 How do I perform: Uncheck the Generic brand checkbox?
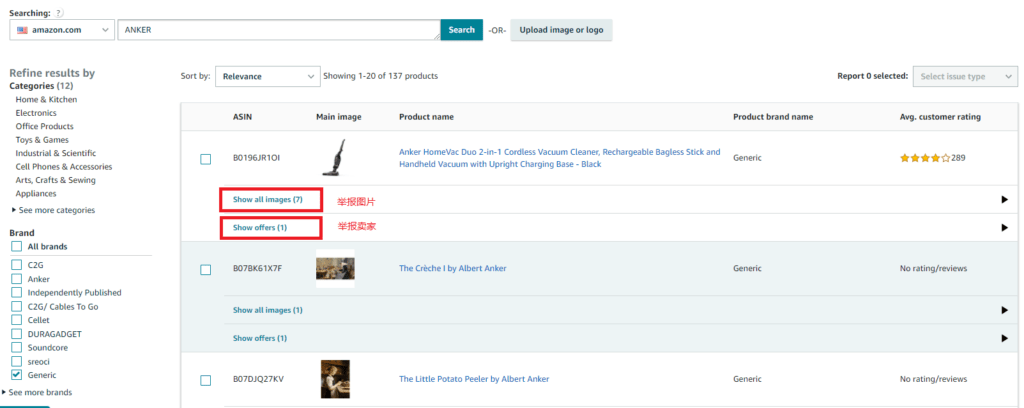click(16, 375)
